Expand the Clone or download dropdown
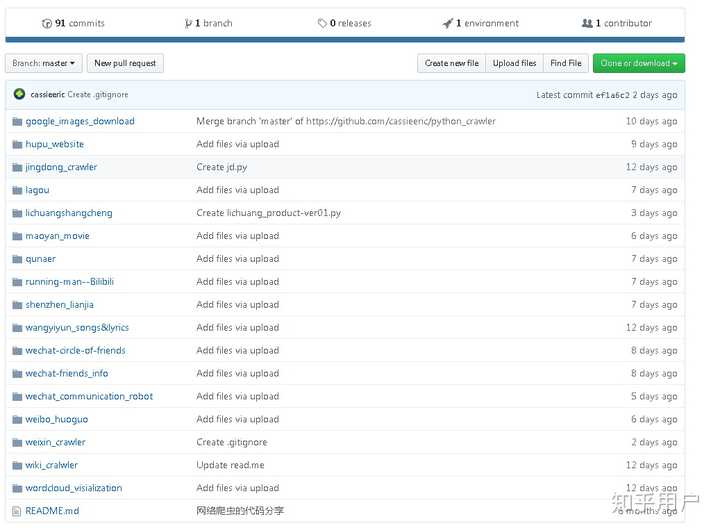720x528 pixels. click(x=638, y=63)
